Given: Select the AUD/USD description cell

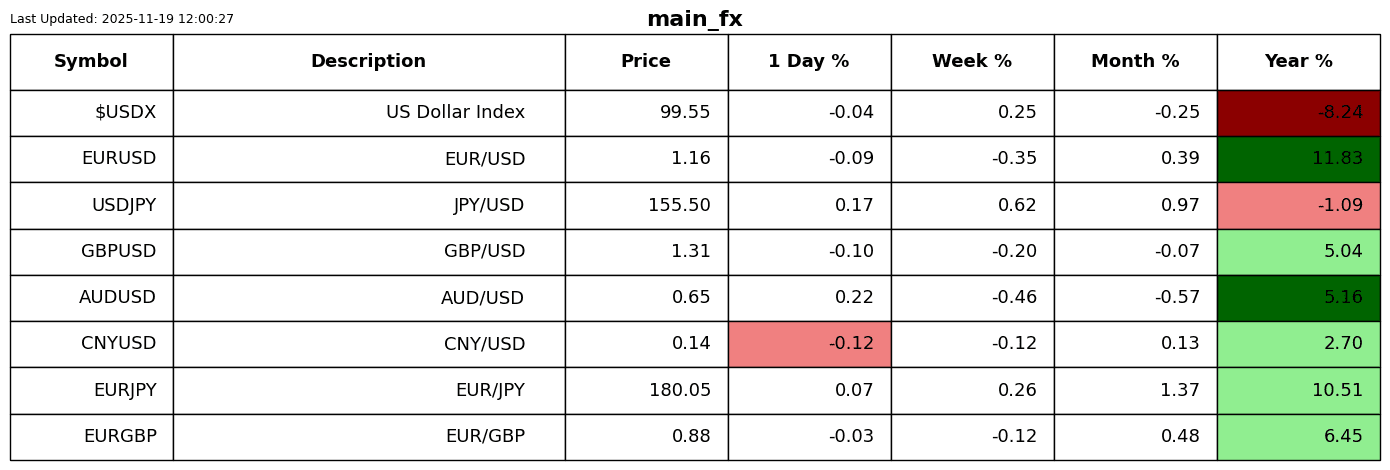Looking at the screenshot, I should [x=482, y=298].
